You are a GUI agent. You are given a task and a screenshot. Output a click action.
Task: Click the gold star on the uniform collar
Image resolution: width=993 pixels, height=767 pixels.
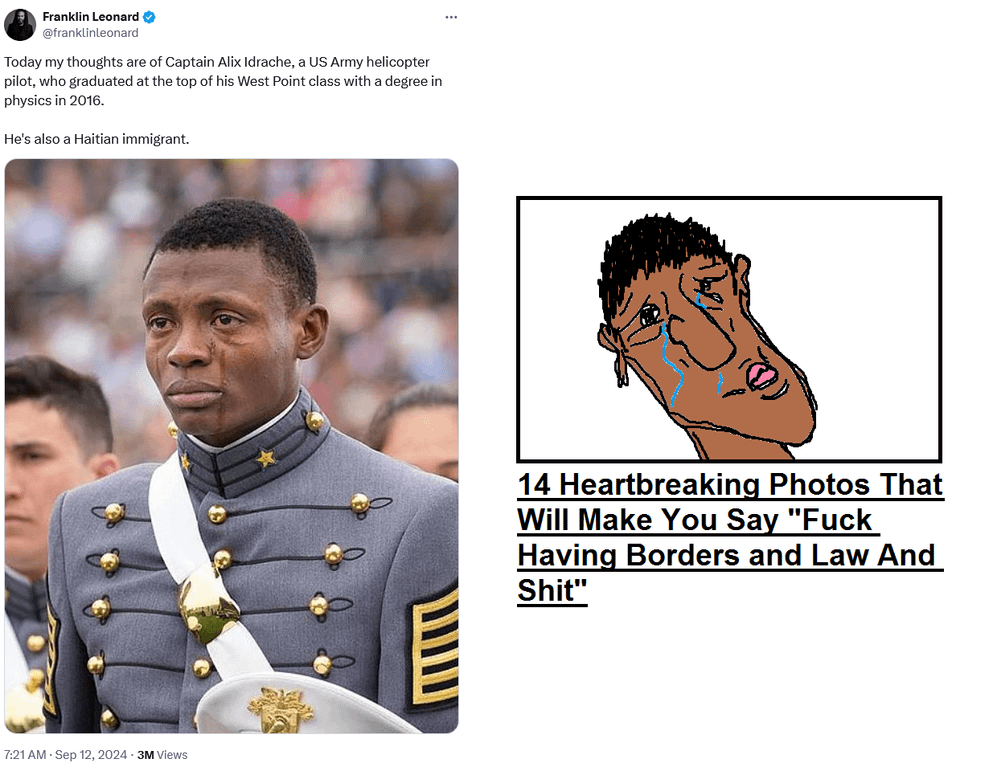point(266,457)
